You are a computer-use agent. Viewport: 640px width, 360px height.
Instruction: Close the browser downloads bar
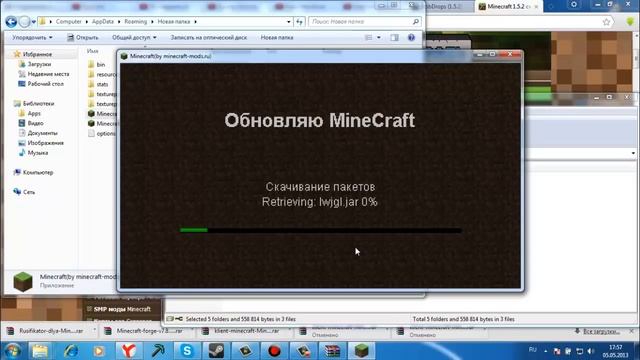(x=632, y=331)
